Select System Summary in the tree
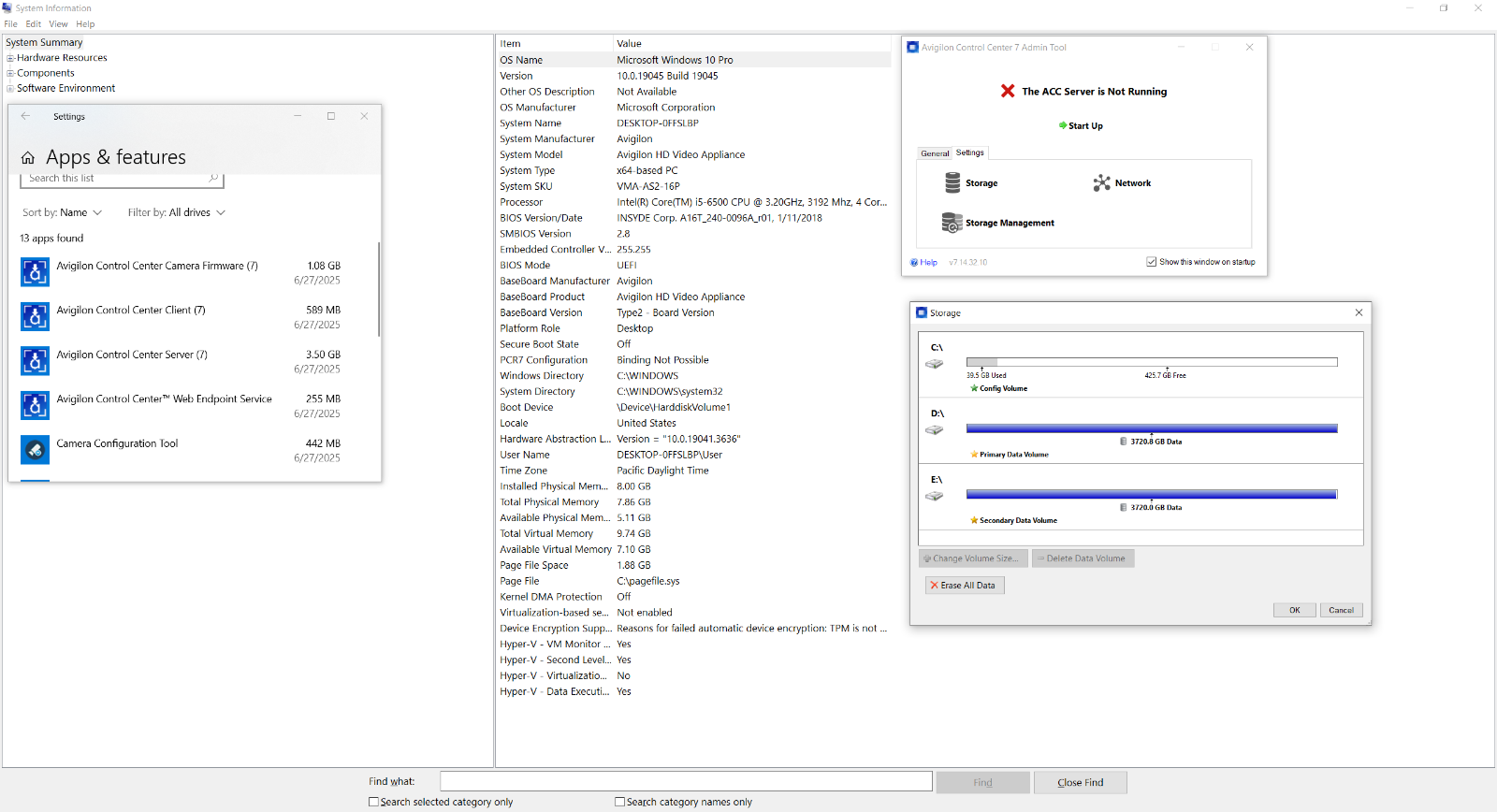This screenshot has width=1497, height=812. point(44,42)
